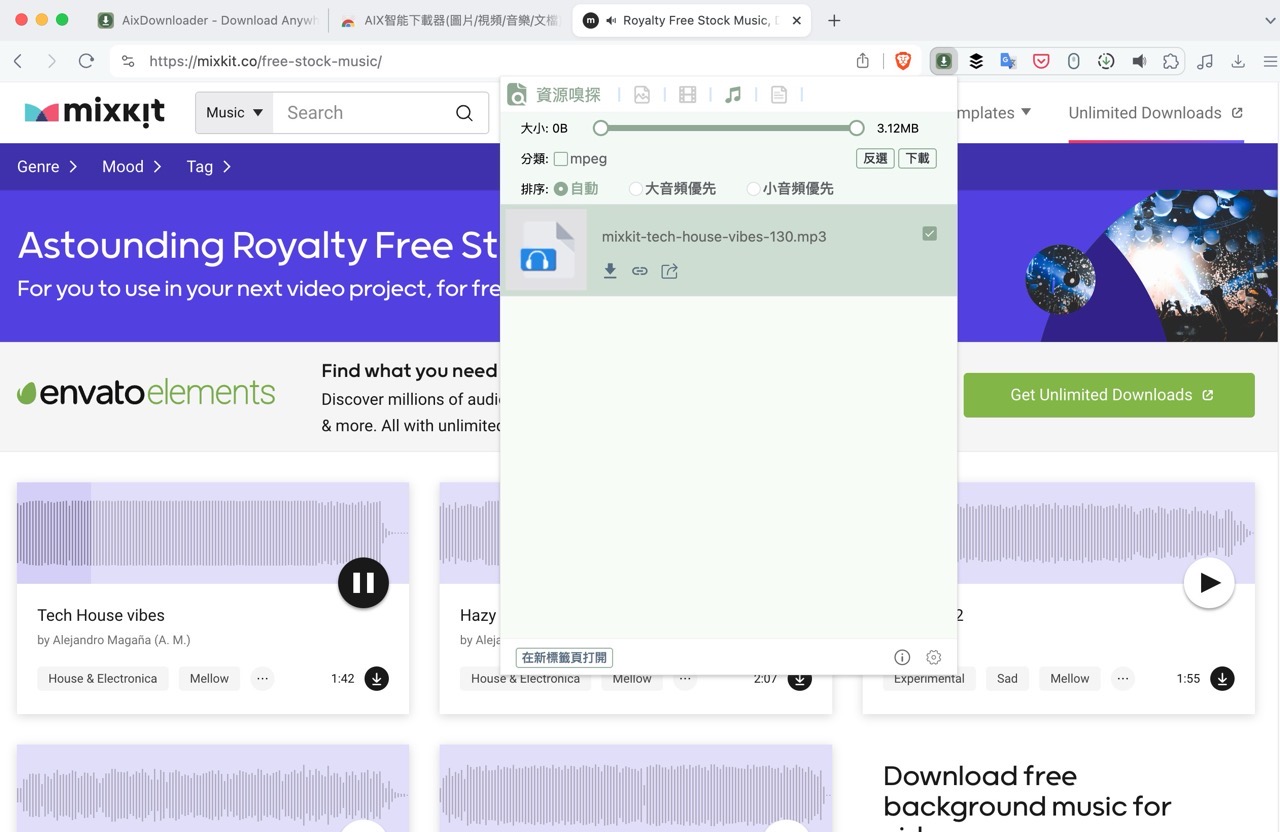Viewport: 1280px width, 832px height.
Task: Show more tags for Tech House vibes
Action: 262,678
